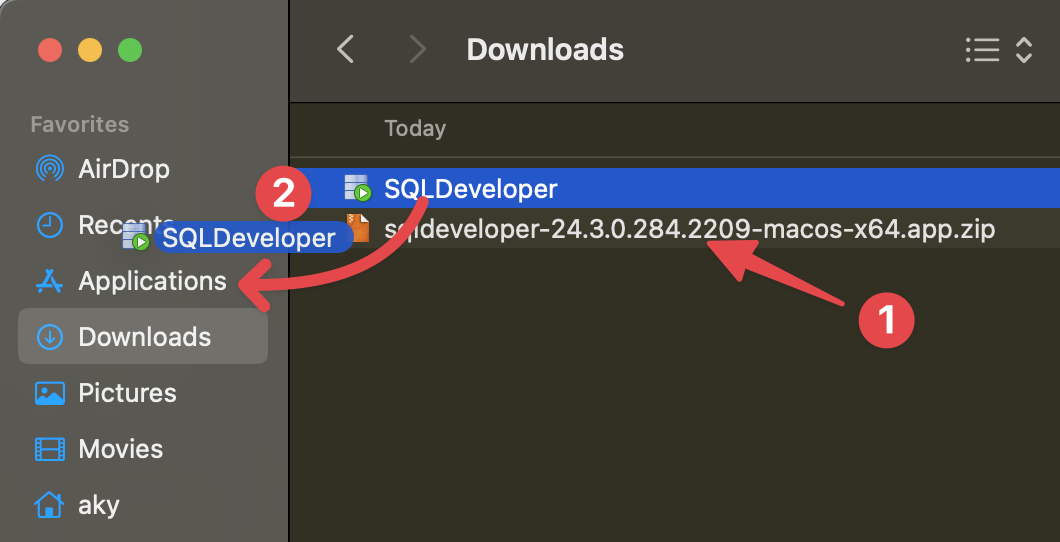
Task: Click the Today group header
Action: pos(415,129)
